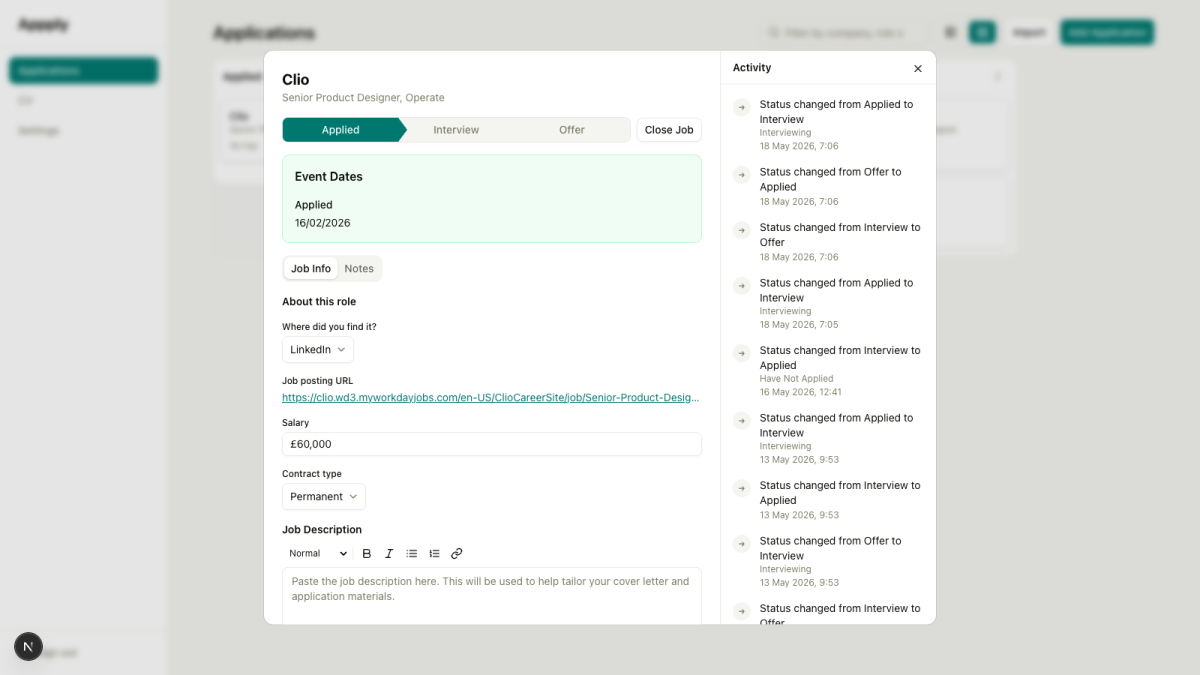Switch to the Notes tab
This screenshot has height=675, width=1200.
(359, 268)
